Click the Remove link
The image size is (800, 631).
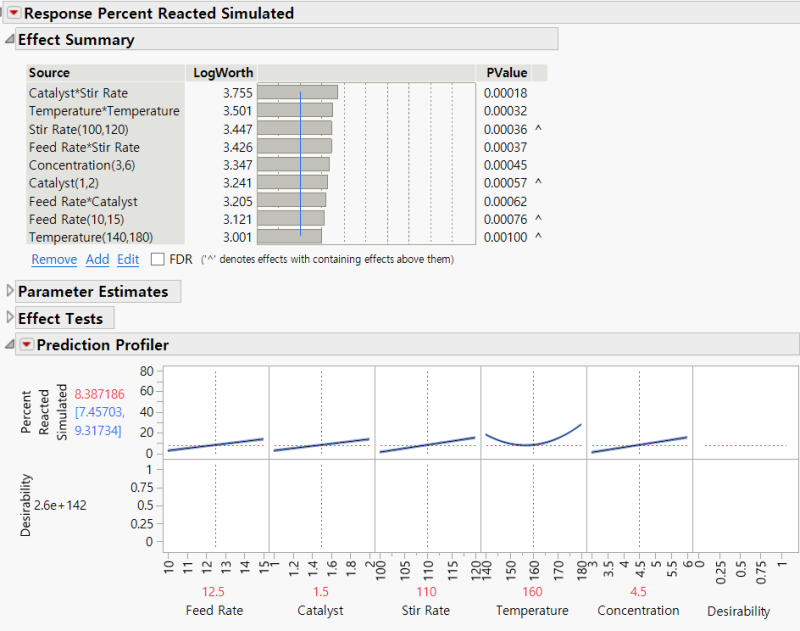54,259
